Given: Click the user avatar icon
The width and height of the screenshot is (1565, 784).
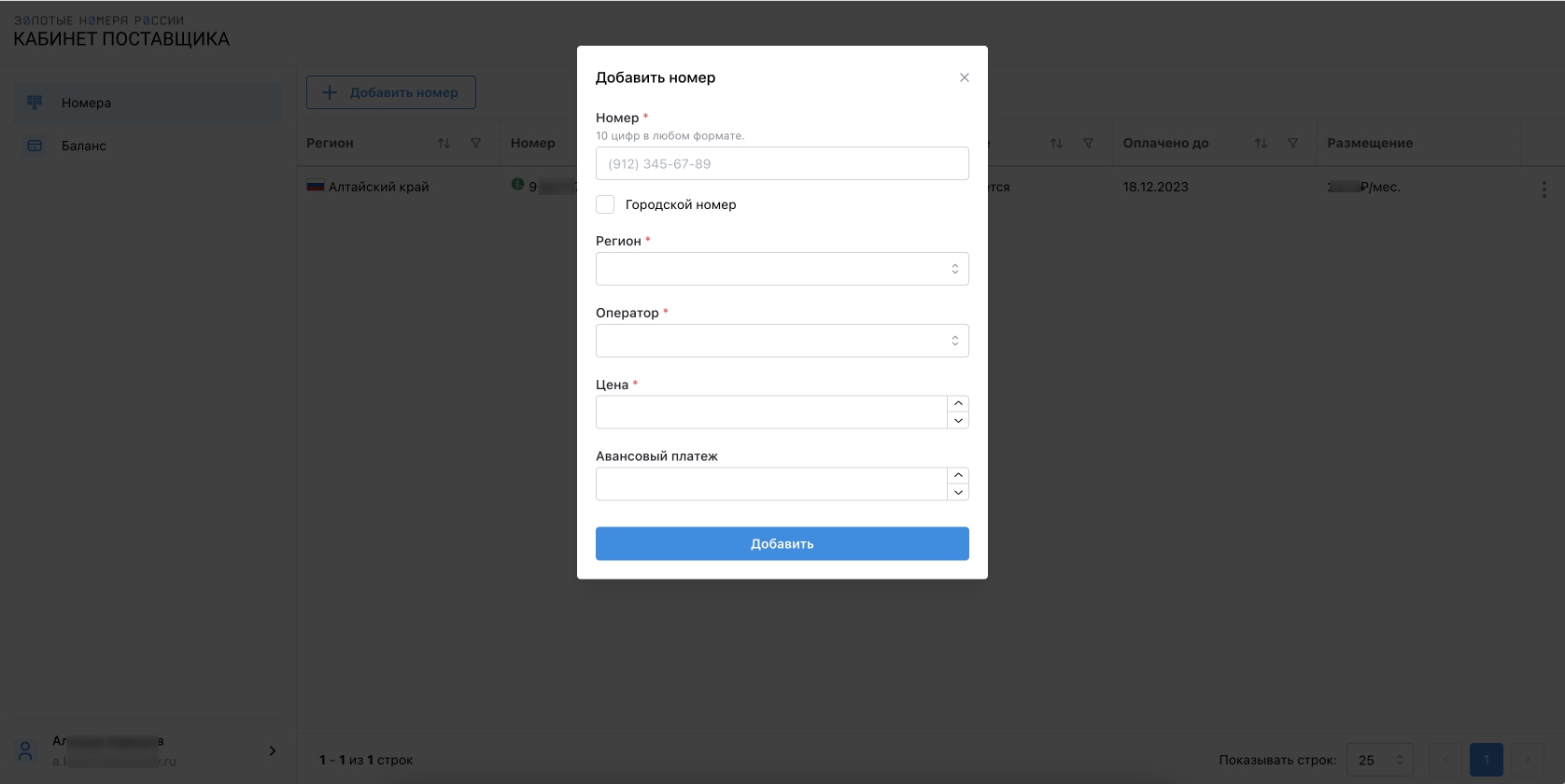Looking at the screenshot, I should (x=26, y=750).
